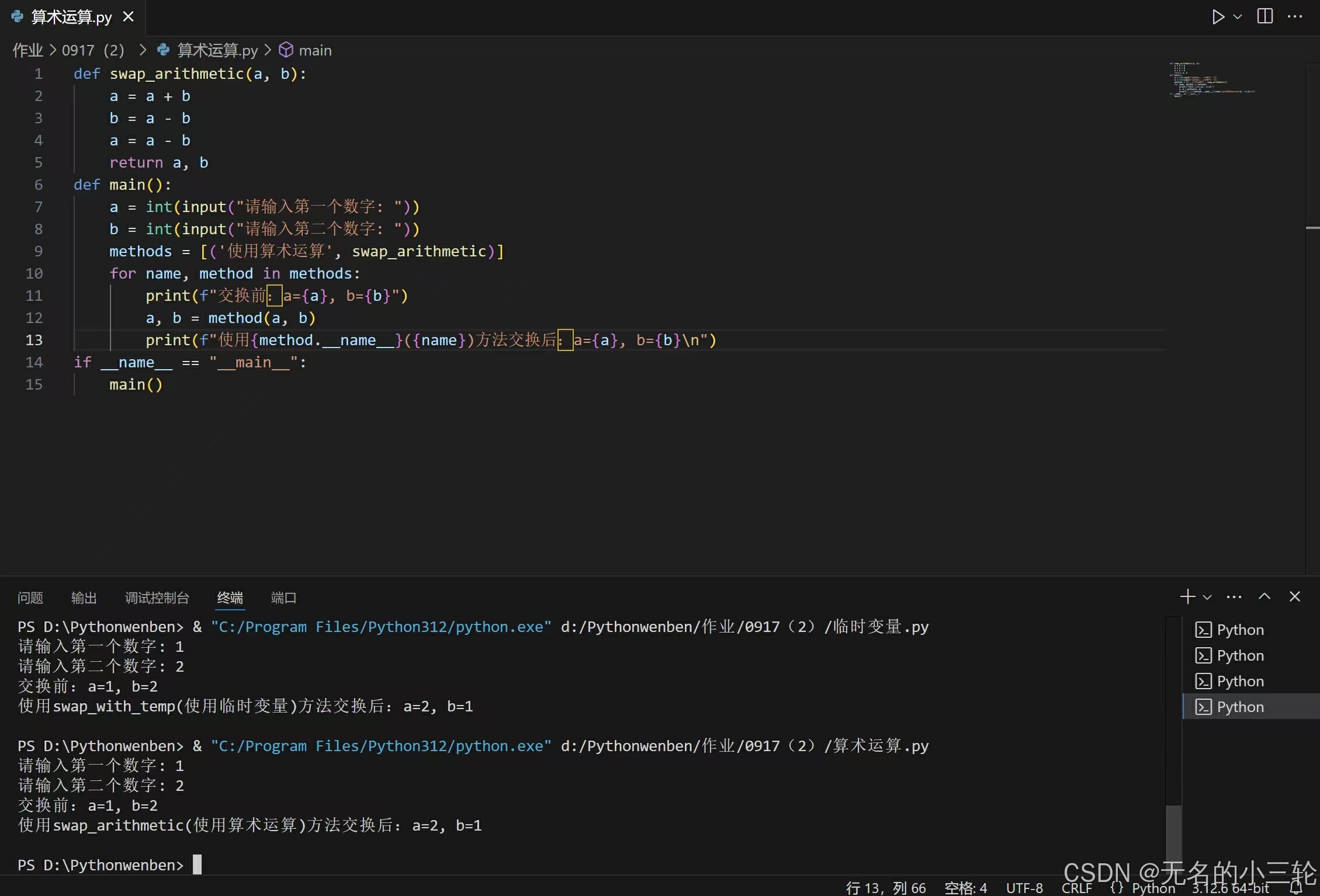Change line endings via CRLF indicator

[1076, 888]
